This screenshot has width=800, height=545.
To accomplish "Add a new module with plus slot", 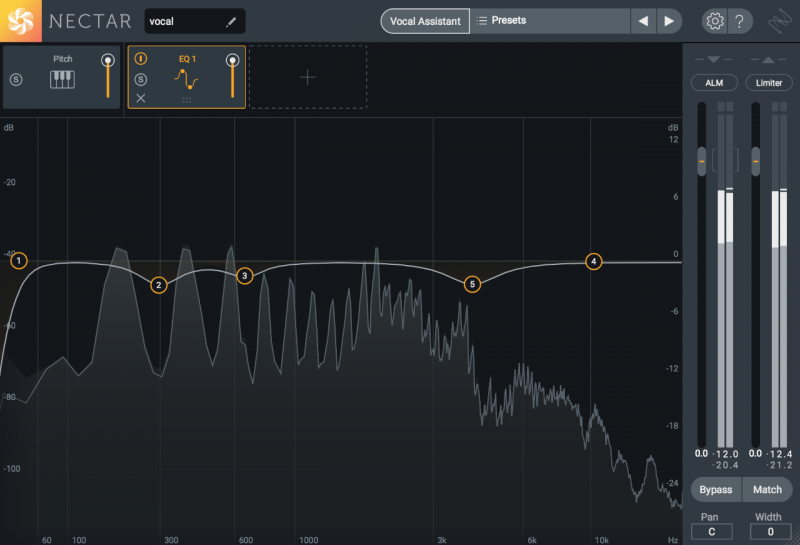I will tap(308, 77).
